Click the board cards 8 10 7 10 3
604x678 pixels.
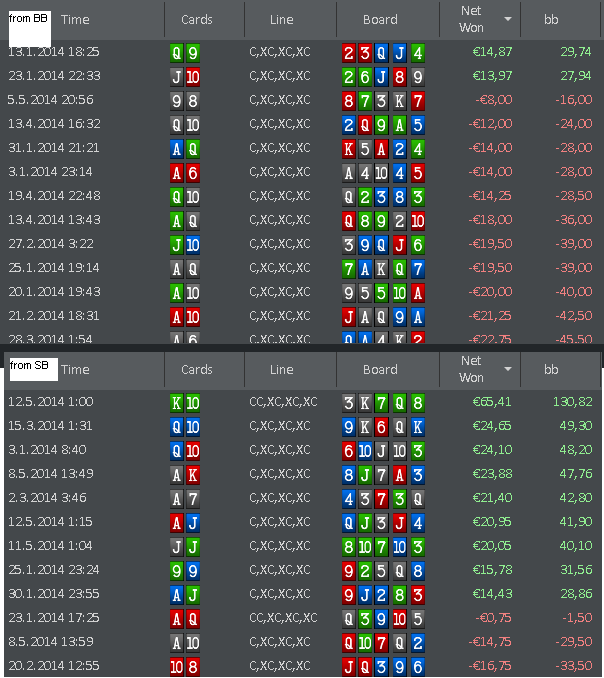click(x=383, y=546)
